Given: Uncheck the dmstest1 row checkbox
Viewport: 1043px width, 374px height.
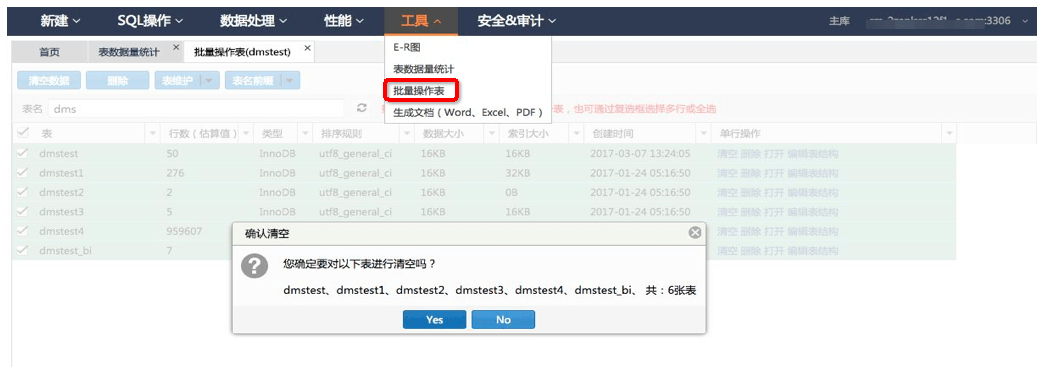Looking at the screenshot, I should pos(23,173).
